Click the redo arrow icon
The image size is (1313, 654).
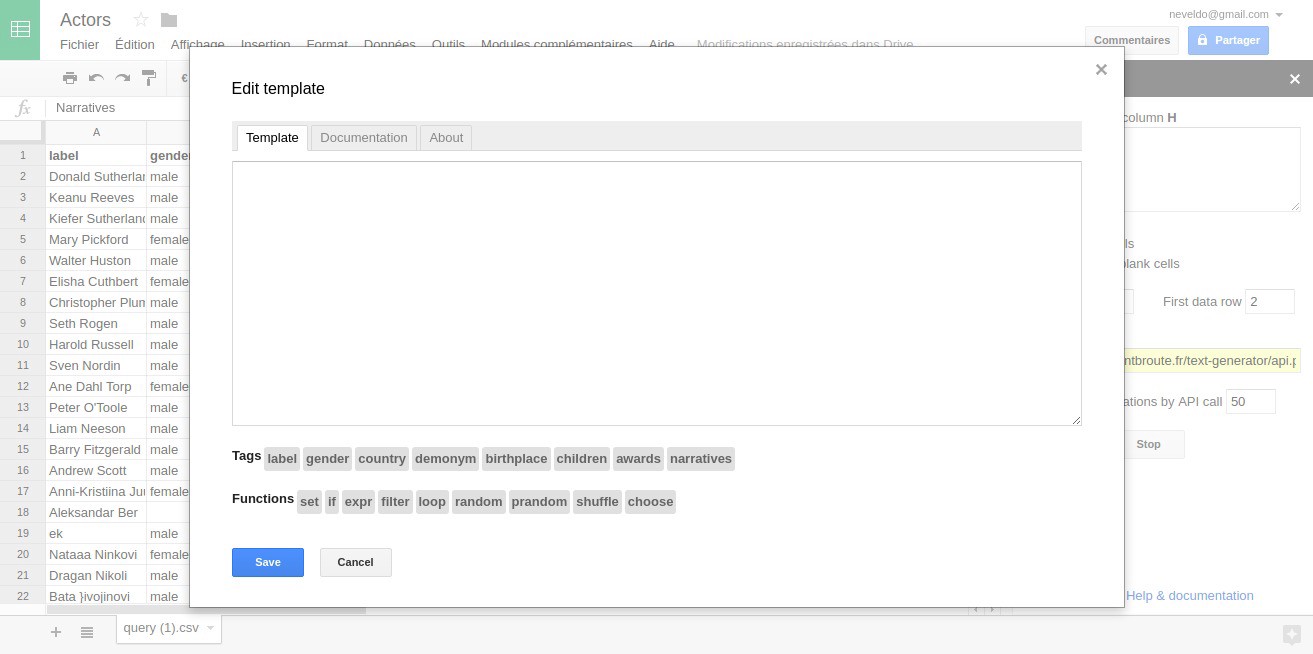click(x=122, y=78)
